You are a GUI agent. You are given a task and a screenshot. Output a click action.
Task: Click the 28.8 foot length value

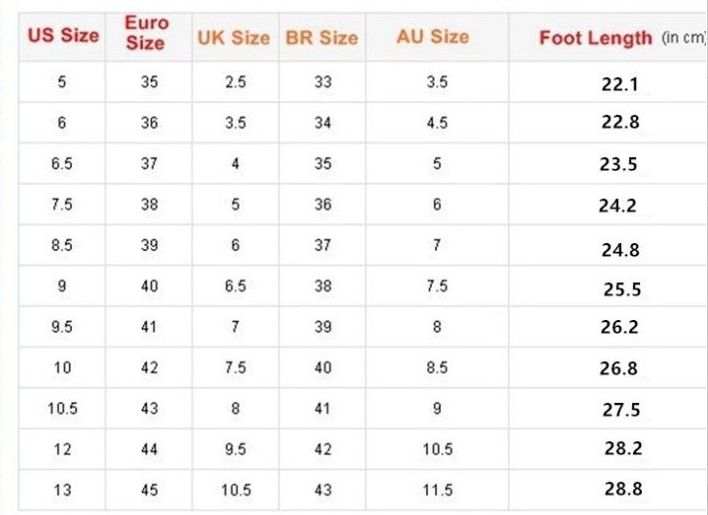(623, 489)
